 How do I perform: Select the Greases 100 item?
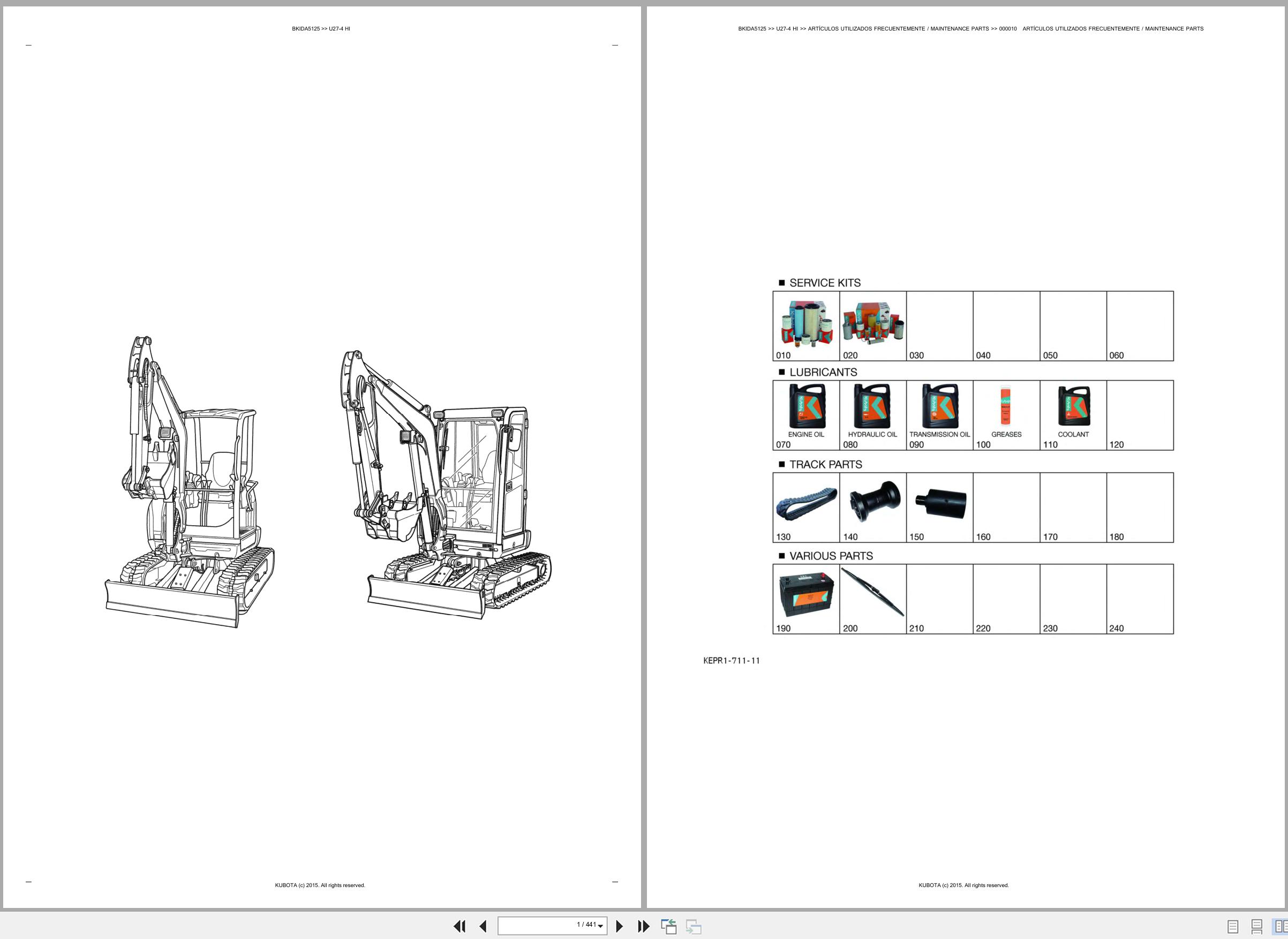click(1006, 415)
